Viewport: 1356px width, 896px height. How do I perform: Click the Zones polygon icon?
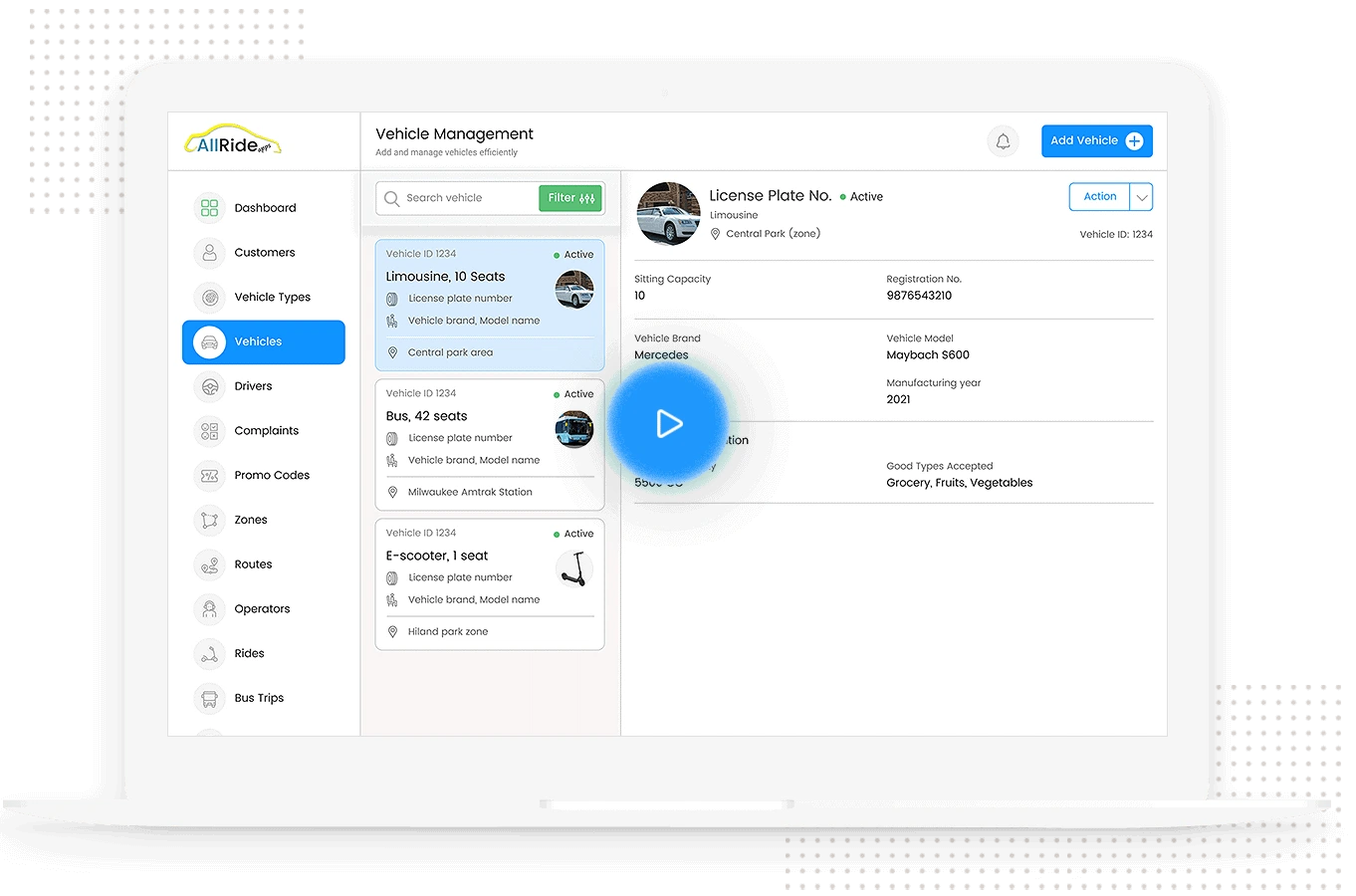(x=209, y=520)
